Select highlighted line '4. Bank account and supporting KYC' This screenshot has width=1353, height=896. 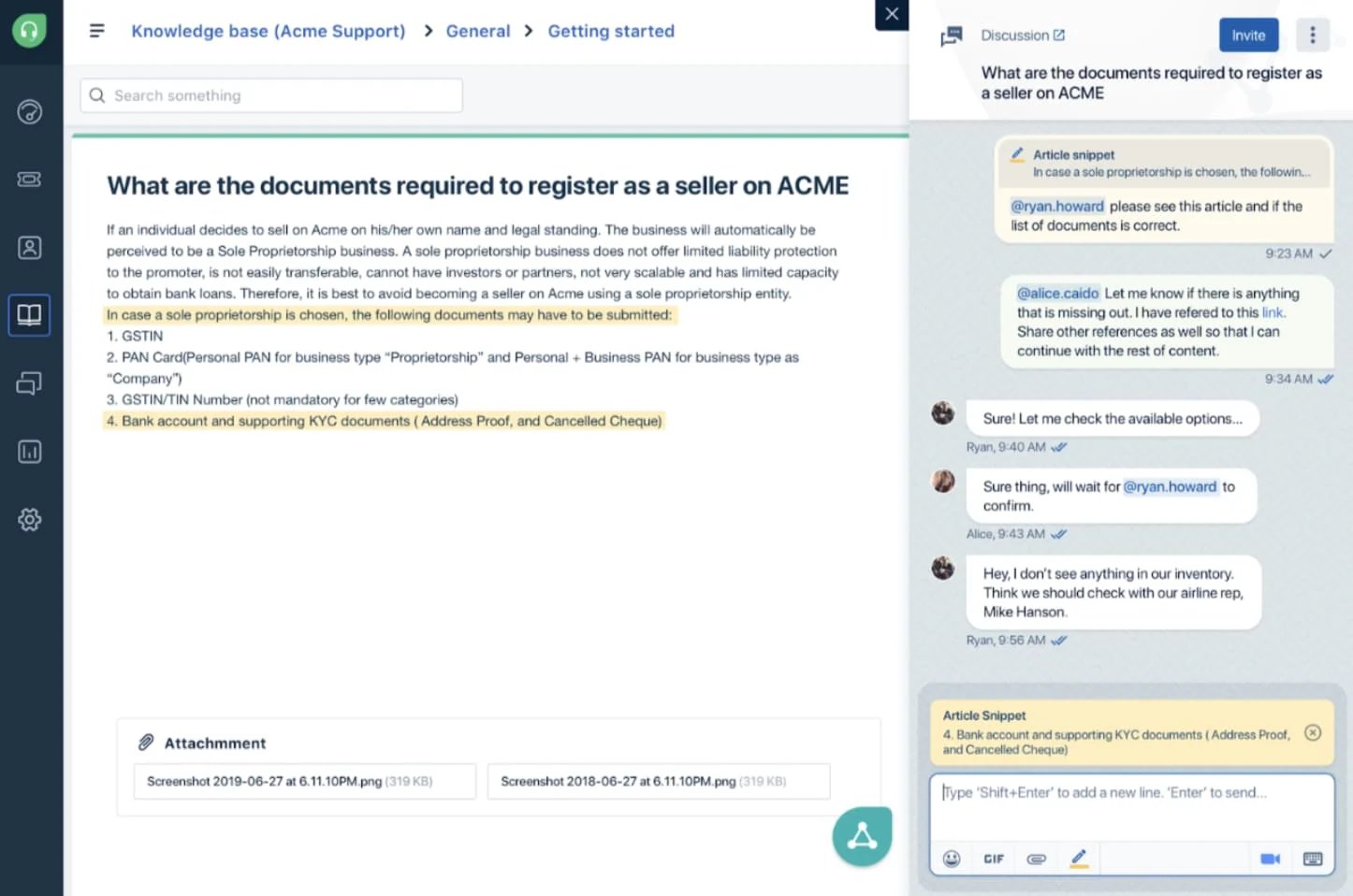(385, 421)
